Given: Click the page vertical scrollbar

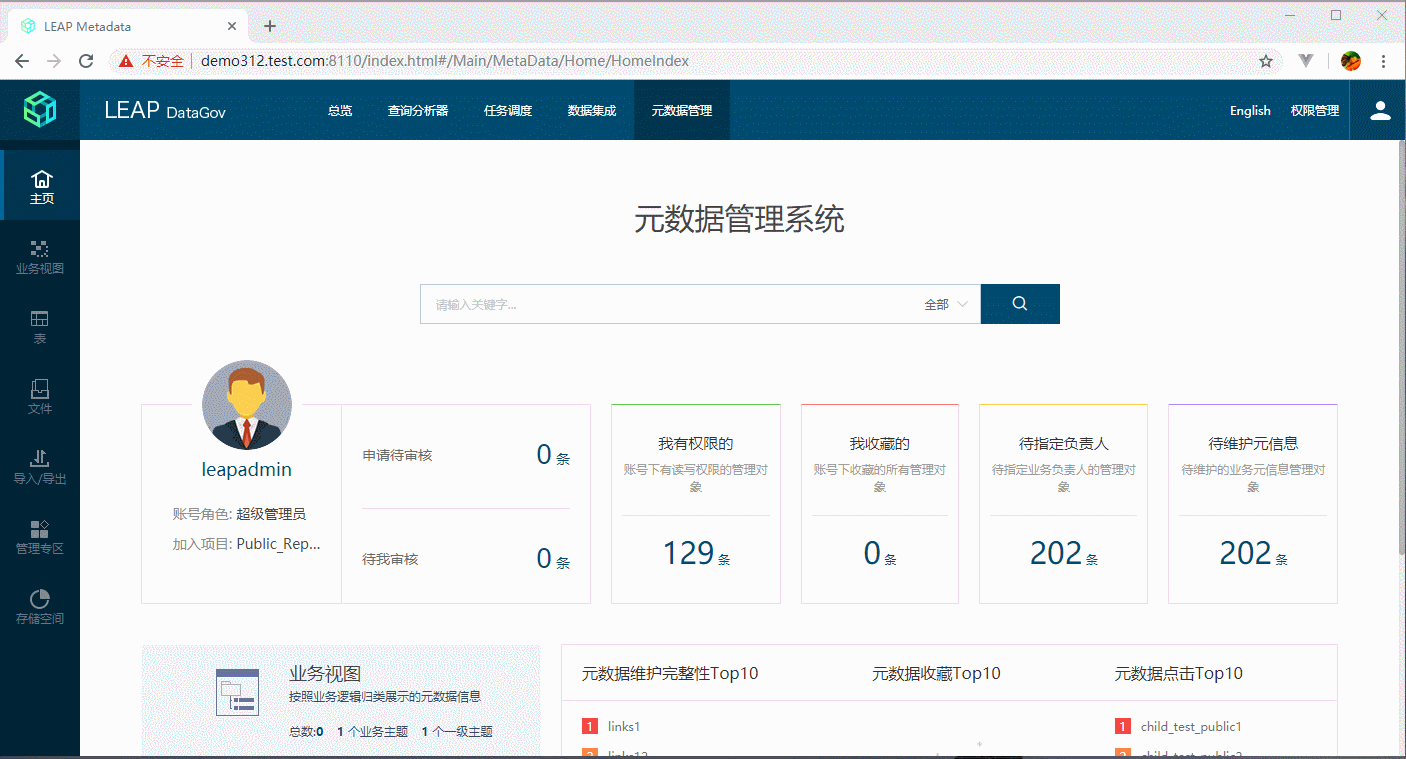Looking at the screenshot, I should tap(1401, 348).
